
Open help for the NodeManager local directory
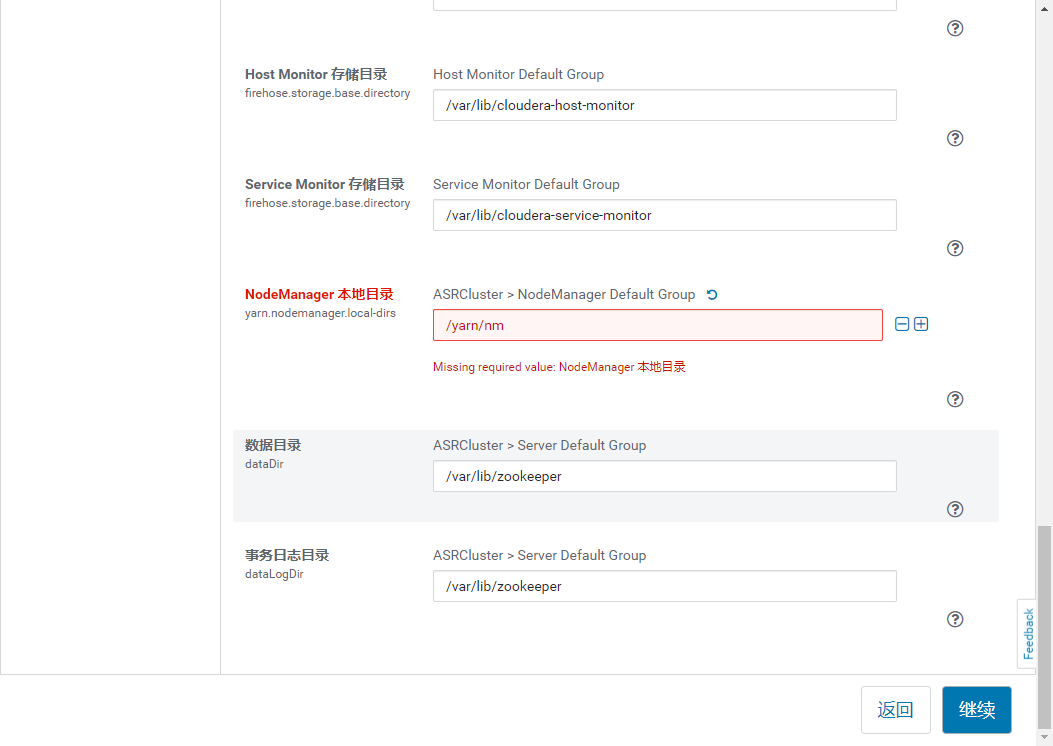point(954,400)
